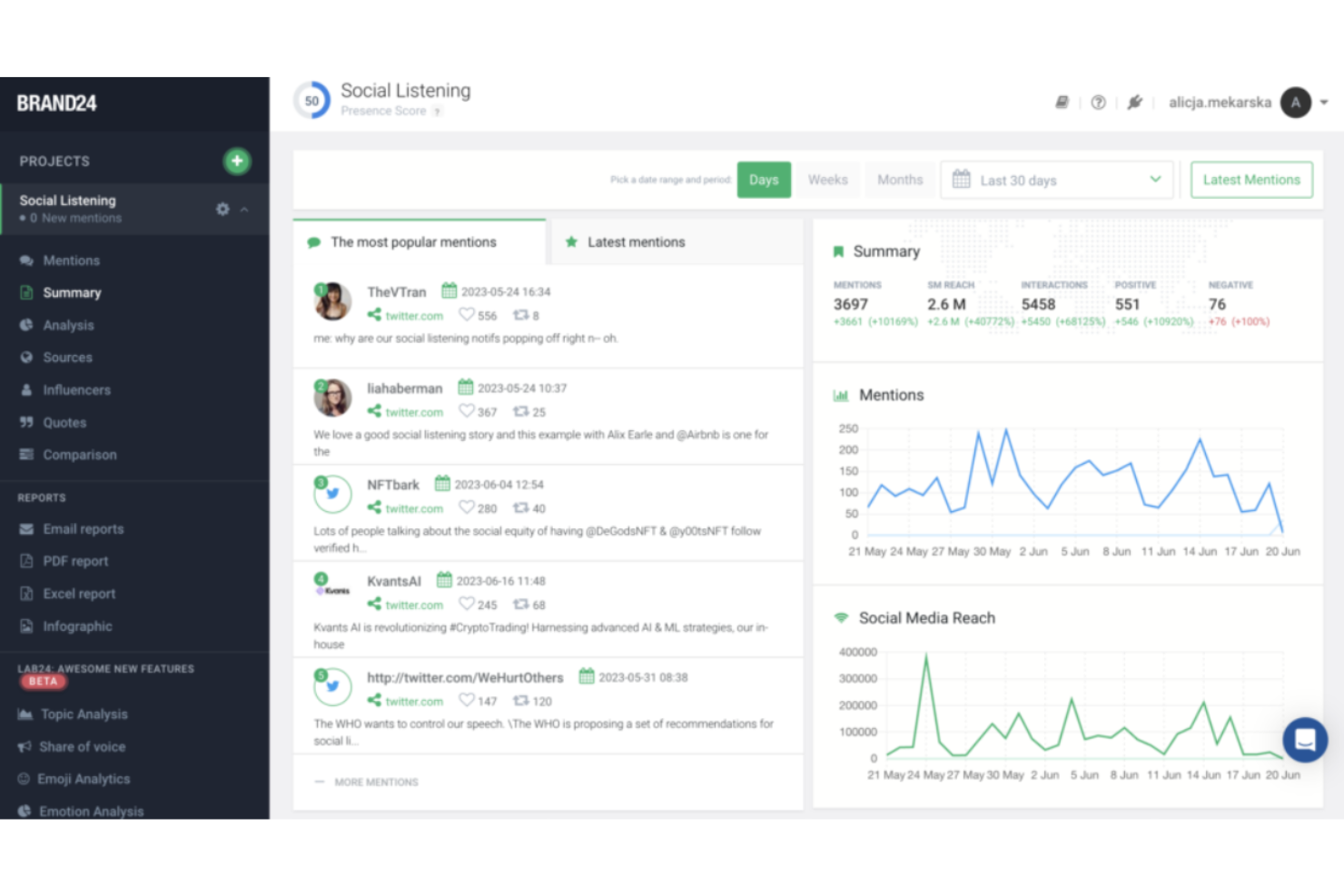Click the Analysis pie chart icon
Screen dimensions: 1344x896
tap(26, 325)
